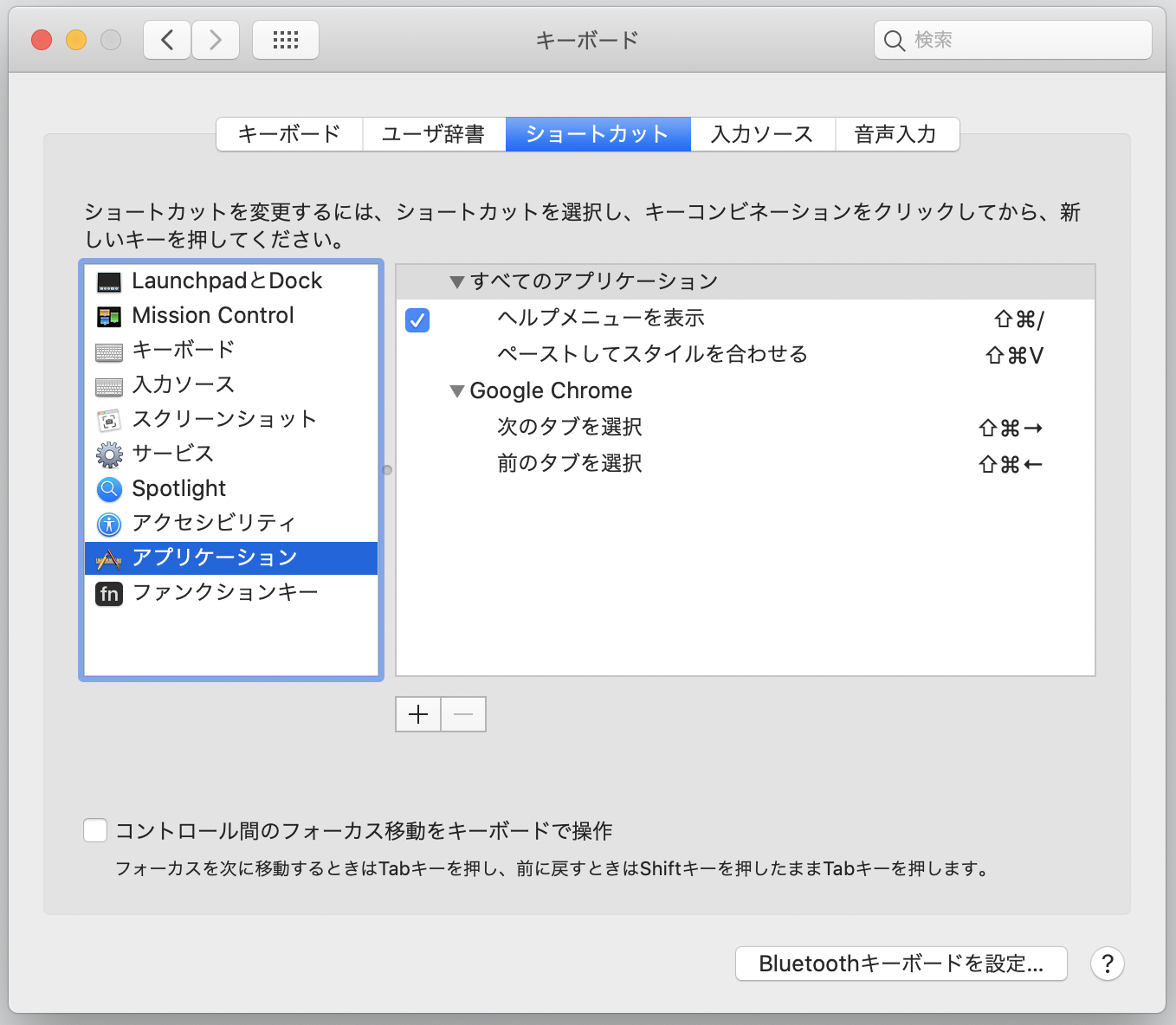Viewport: 1176px width, 1025px height.
Task: Select the 入力ソース keyboard icon in sidebar
Action: [x=108, y=384]
